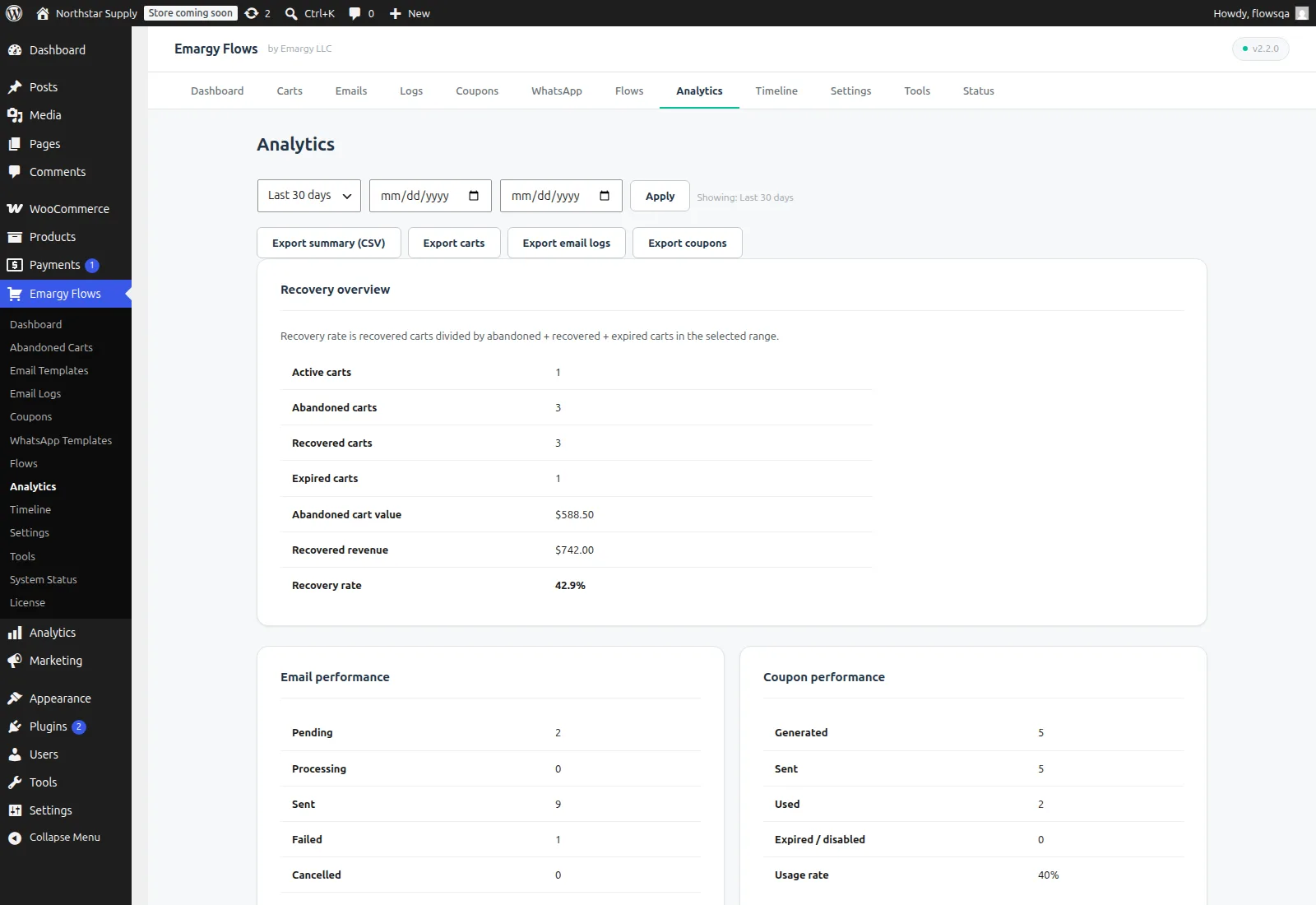This screenshot has height=905, width=1316.
Task: Click the Pages icon in sidebar
Action: [15, 144]
